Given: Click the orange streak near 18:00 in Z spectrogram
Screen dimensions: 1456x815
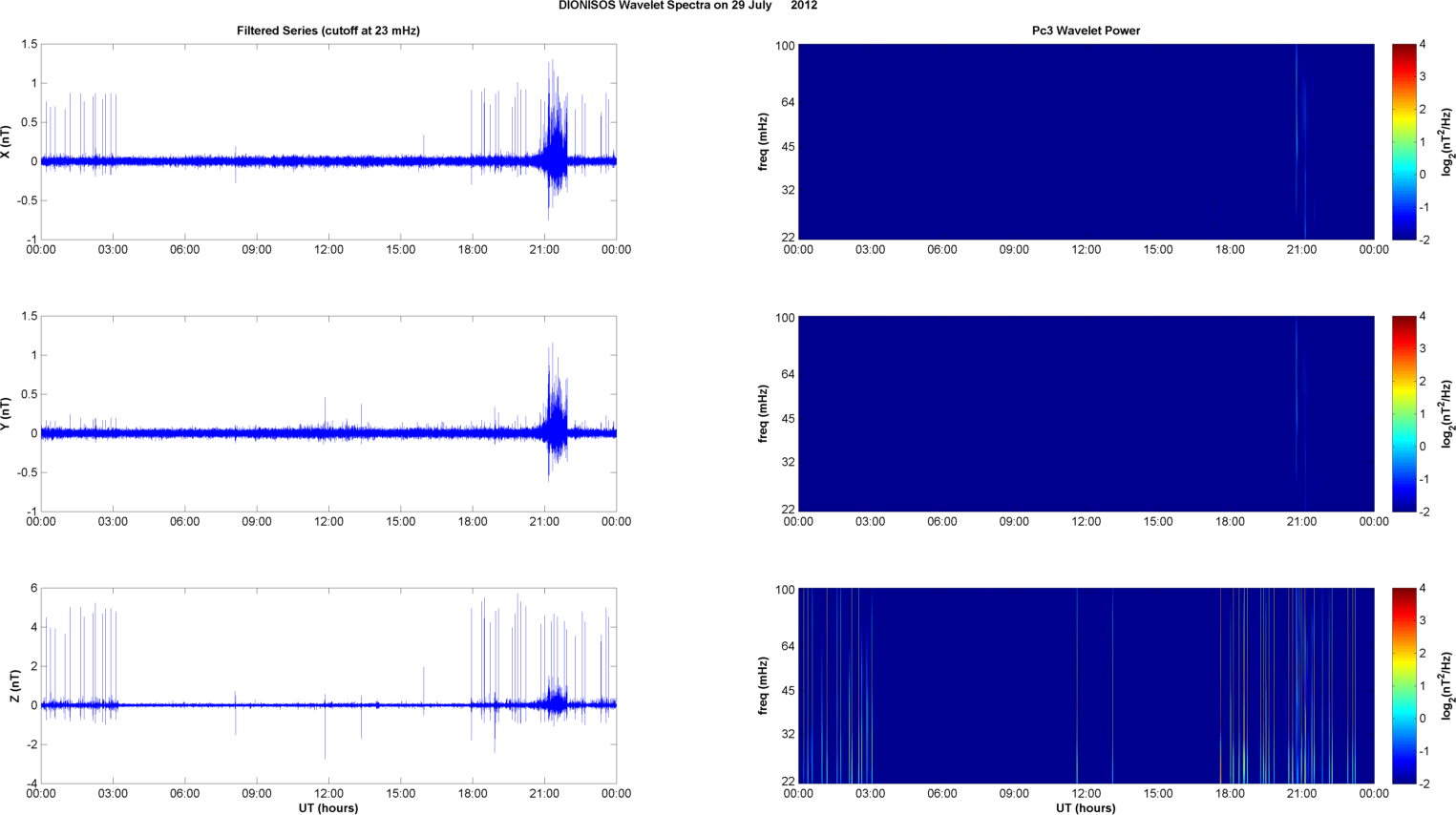Looking at the screenshot, I should pyautogui.click(x=1220, y=686).
